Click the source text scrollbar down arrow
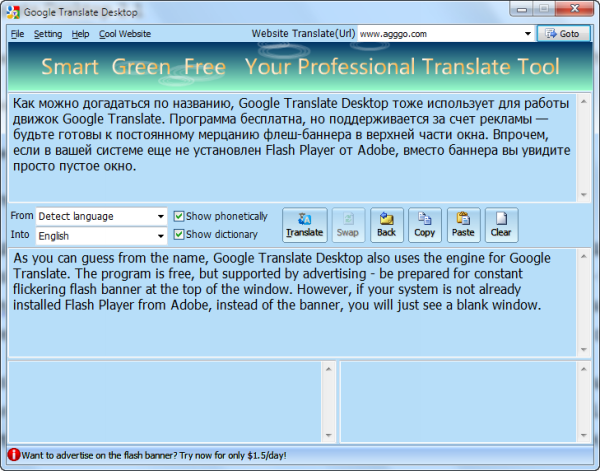This screenshot has height=471, width=600. click(584, 195)
